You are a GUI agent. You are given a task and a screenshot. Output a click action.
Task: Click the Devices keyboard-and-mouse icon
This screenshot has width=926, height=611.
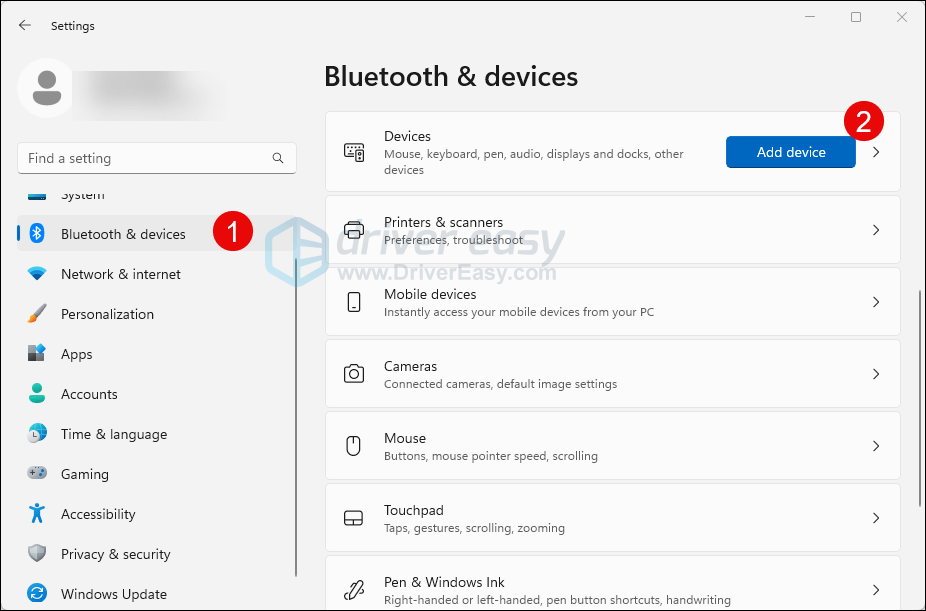pyautogui.click(x=354, y=151)
